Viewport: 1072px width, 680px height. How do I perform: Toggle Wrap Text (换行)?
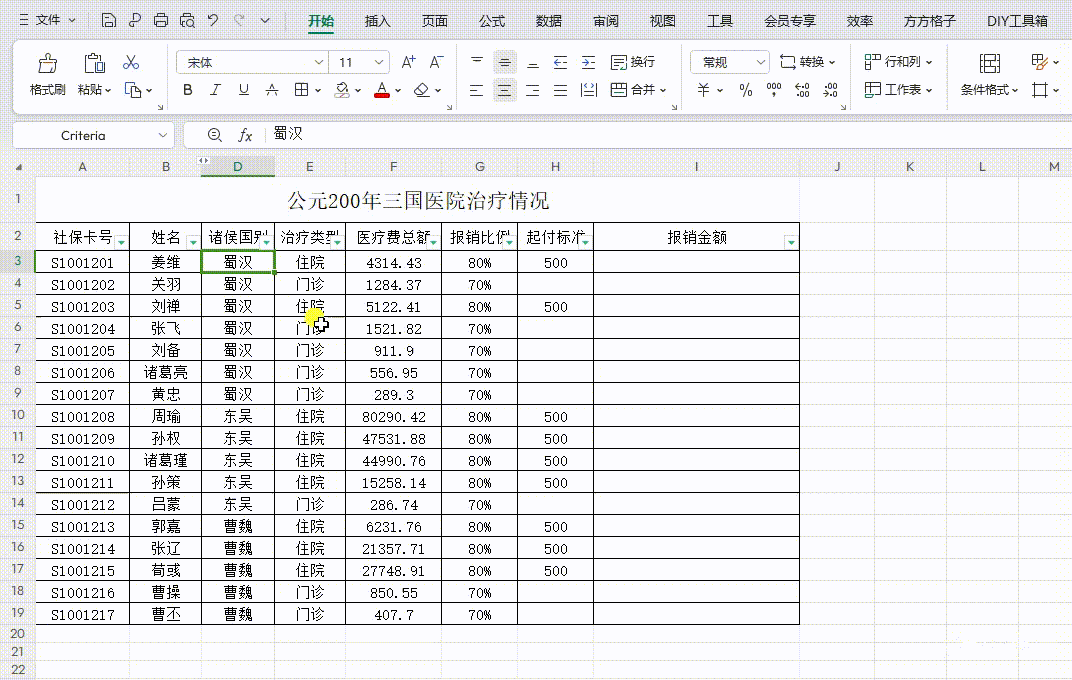(632, 62)
